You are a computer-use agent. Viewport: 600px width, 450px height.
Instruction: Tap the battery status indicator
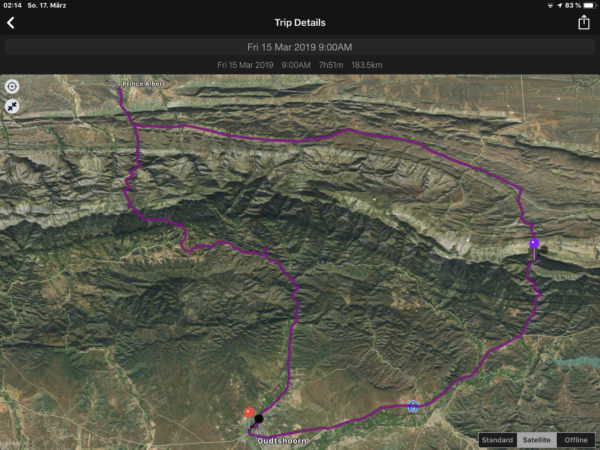[x=589, y=5]
